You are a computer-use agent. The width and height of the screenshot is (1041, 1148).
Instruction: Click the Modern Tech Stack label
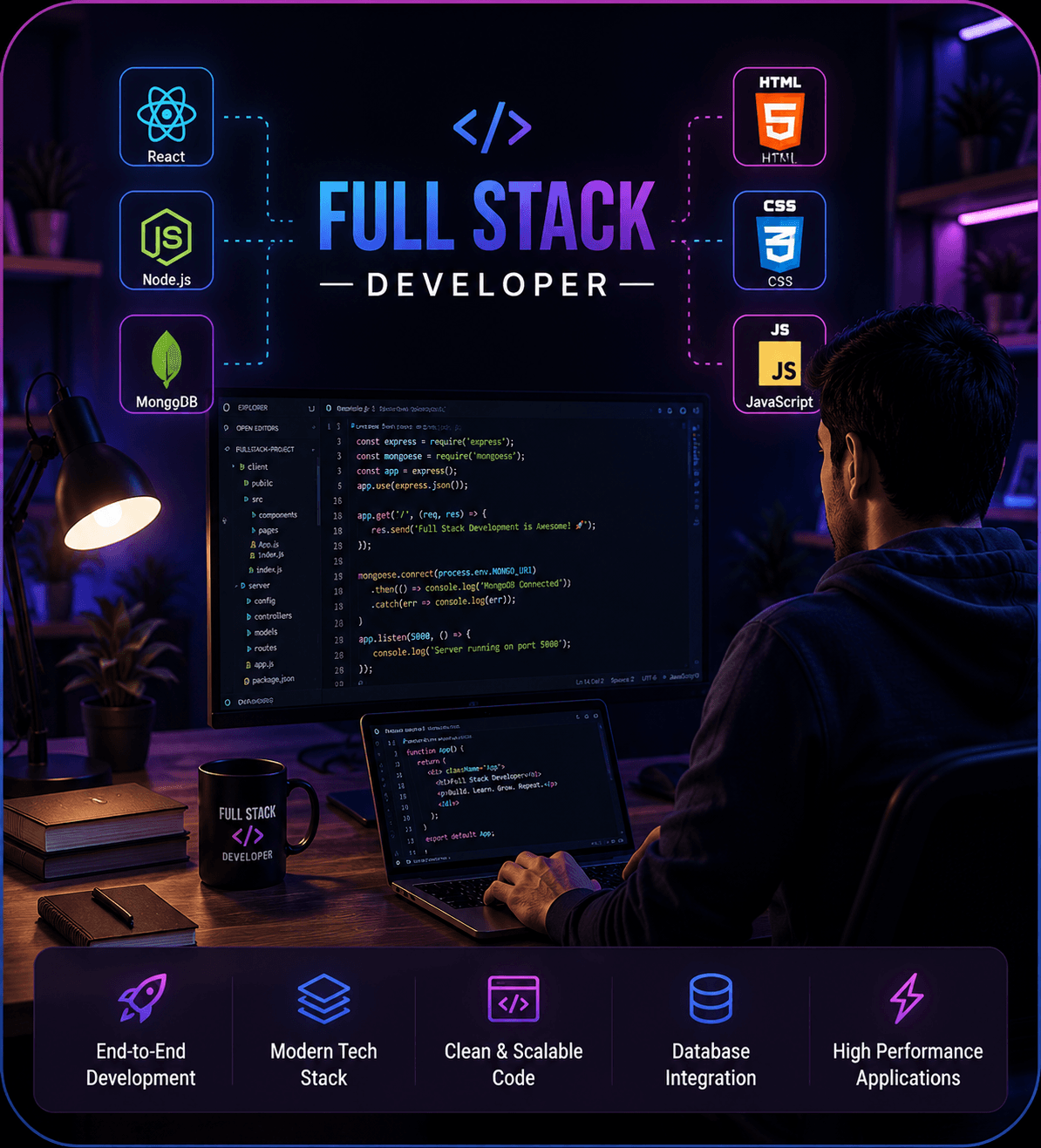(x=323, y=1064)
